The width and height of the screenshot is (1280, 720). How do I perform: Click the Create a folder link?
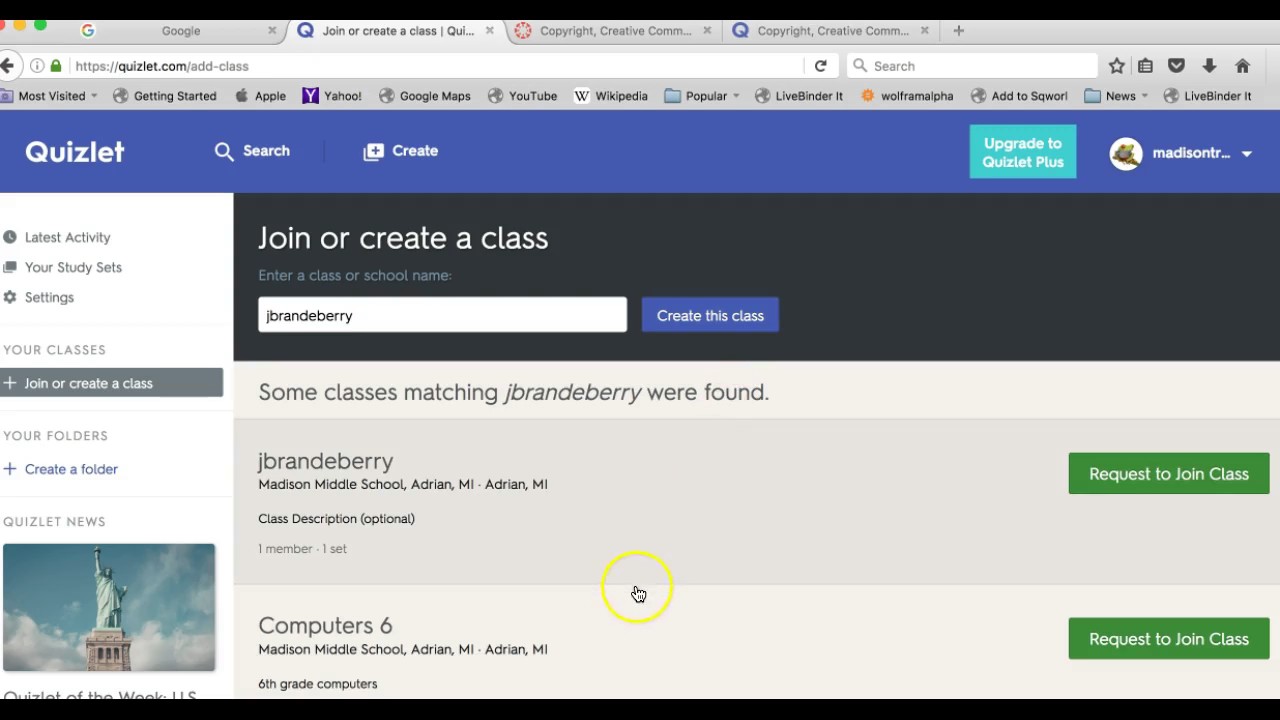71,469
